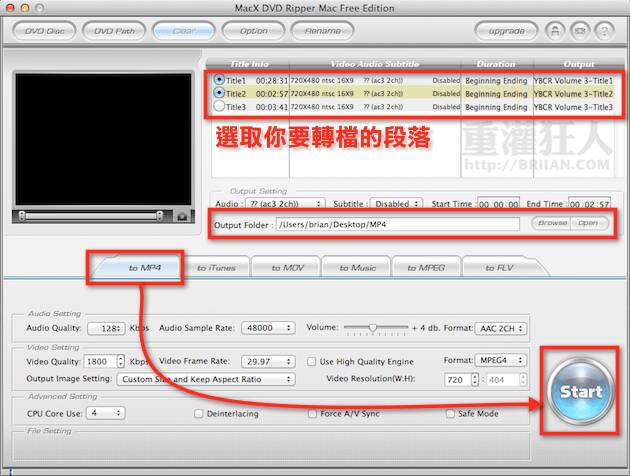Select the Title3 radio button
The height and width of the screenshot is (476, 630).
(219, 106)
